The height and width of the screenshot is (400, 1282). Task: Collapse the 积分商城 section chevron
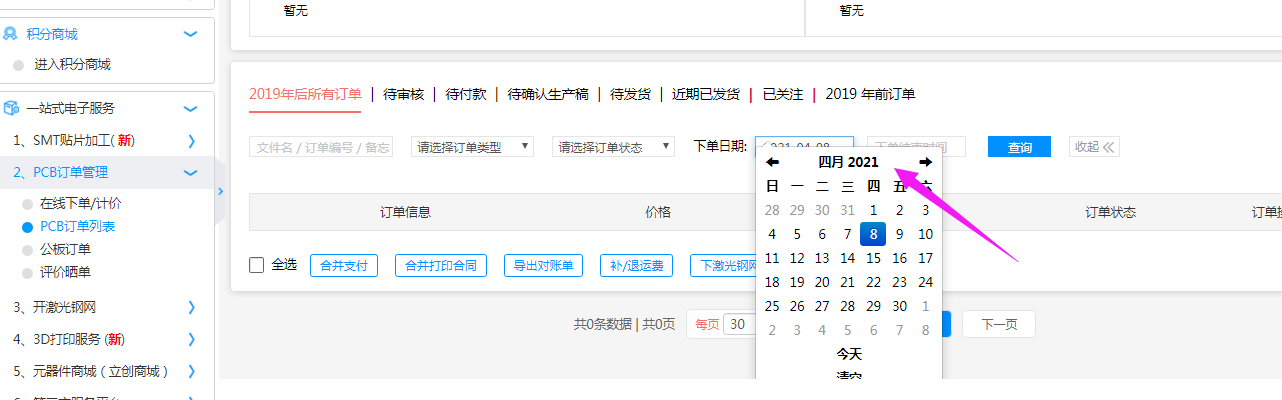coord(191,34)
